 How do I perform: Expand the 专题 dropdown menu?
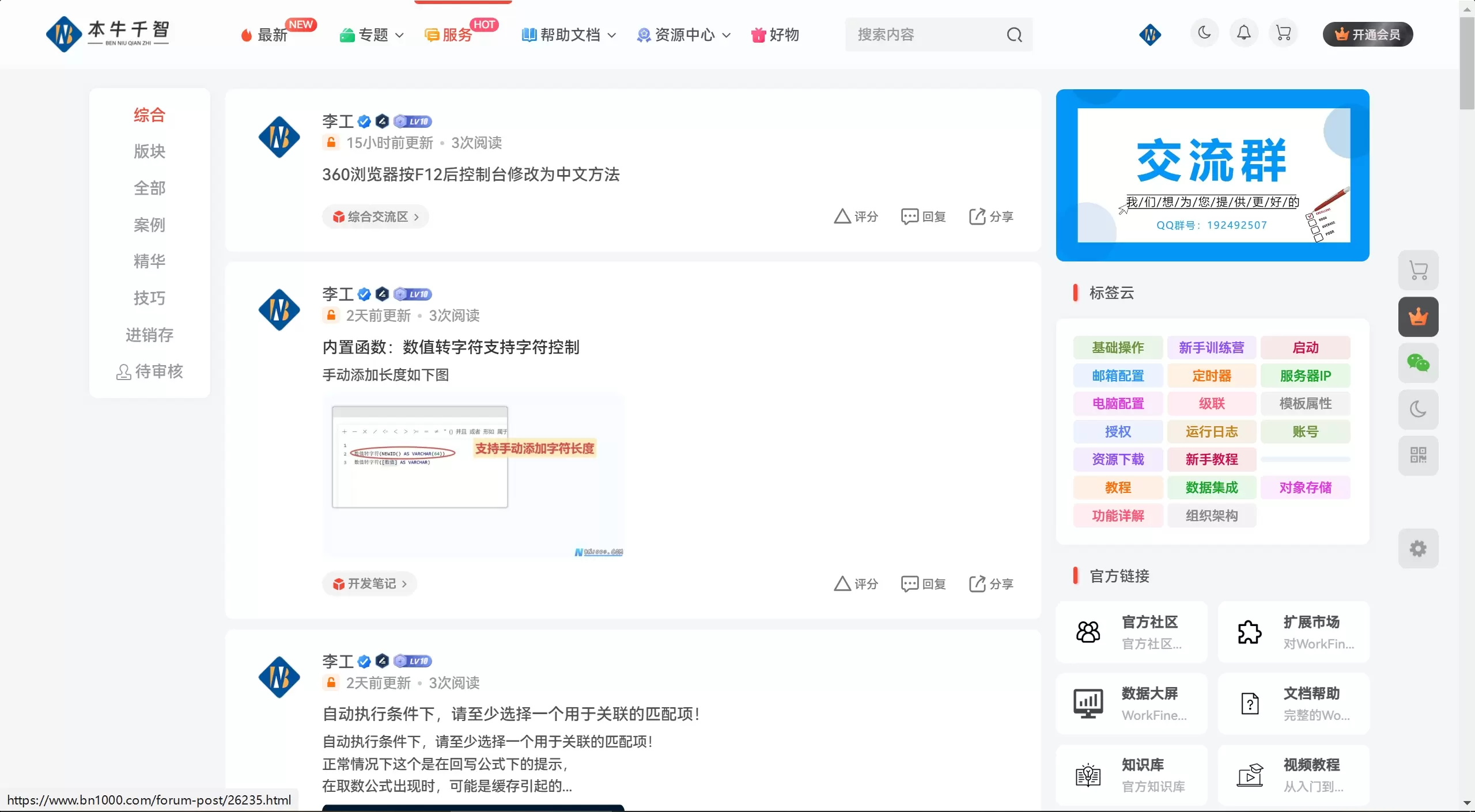click(x=372, y=35)
